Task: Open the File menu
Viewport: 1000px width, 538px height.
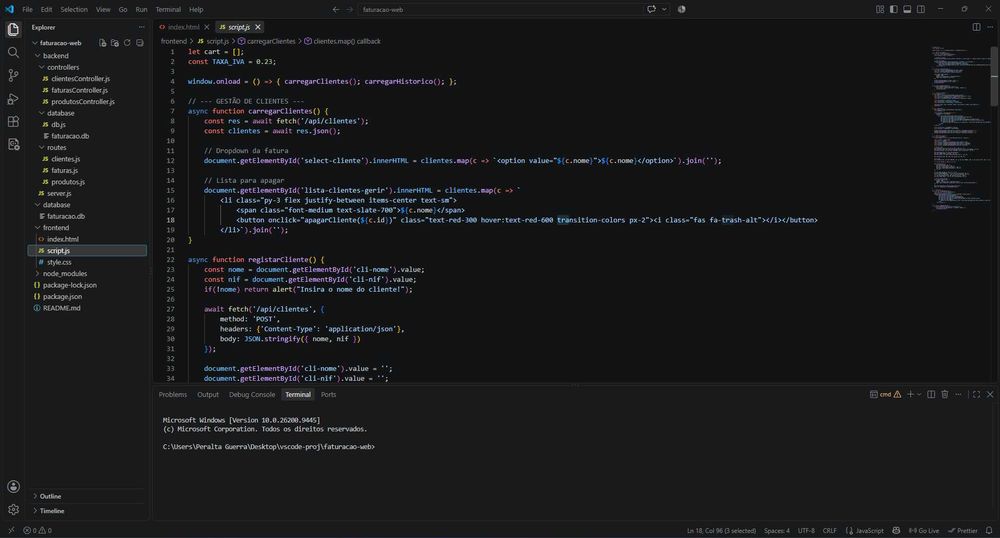Action: [x=27, y=10]
